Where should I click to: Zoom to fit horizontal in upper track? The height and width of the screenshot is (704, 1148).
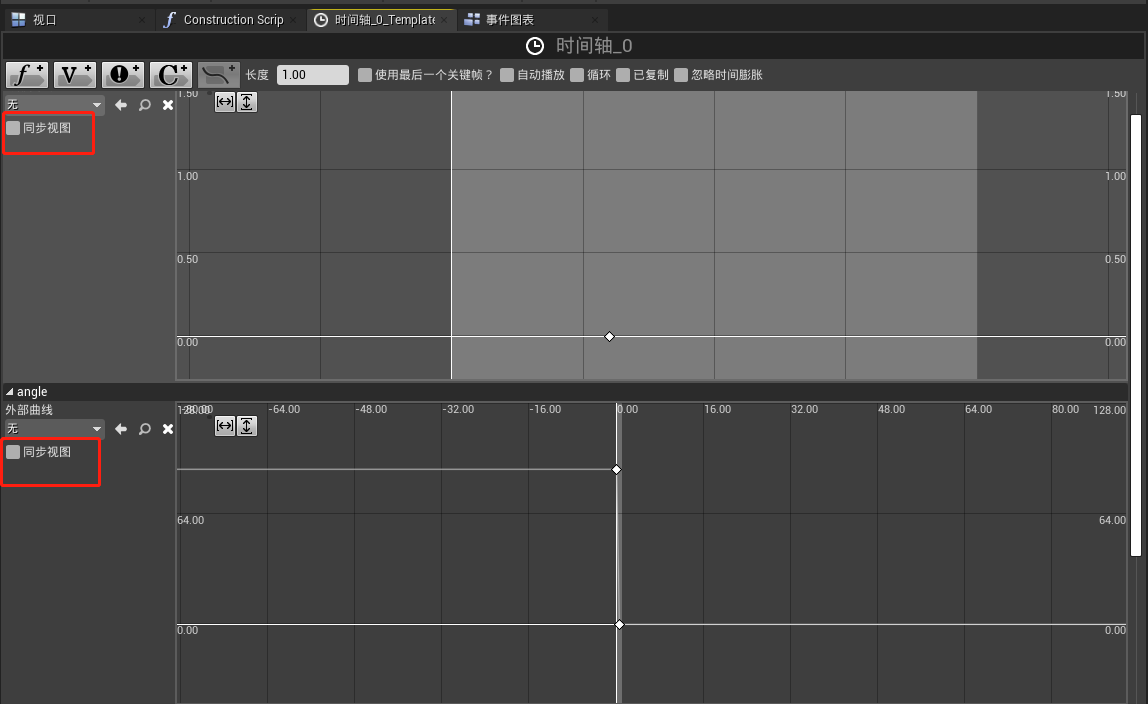point(225,102)
